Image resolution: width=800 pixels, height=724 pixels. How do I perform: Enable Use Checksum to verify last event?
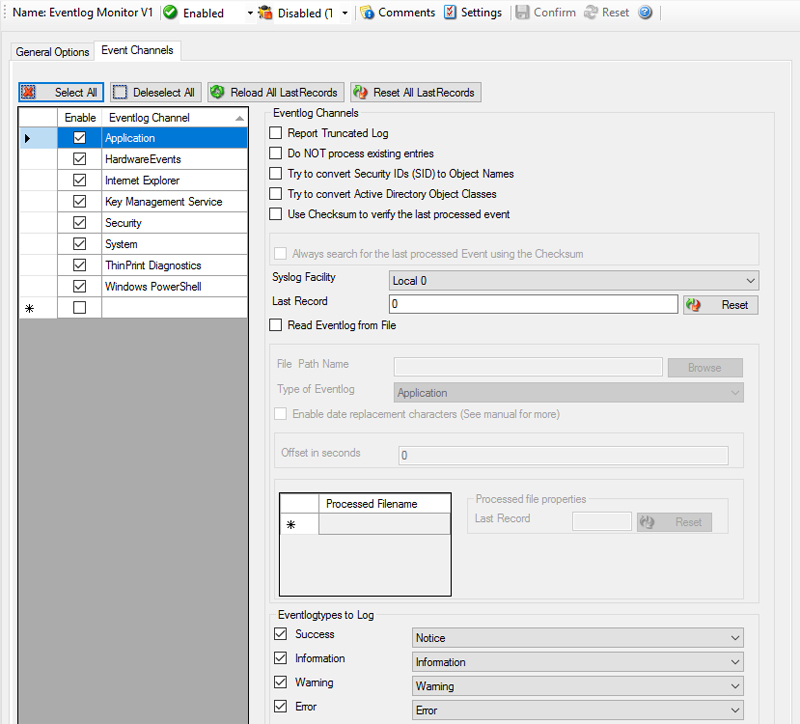pyautogui.click(x=276, y=214)
